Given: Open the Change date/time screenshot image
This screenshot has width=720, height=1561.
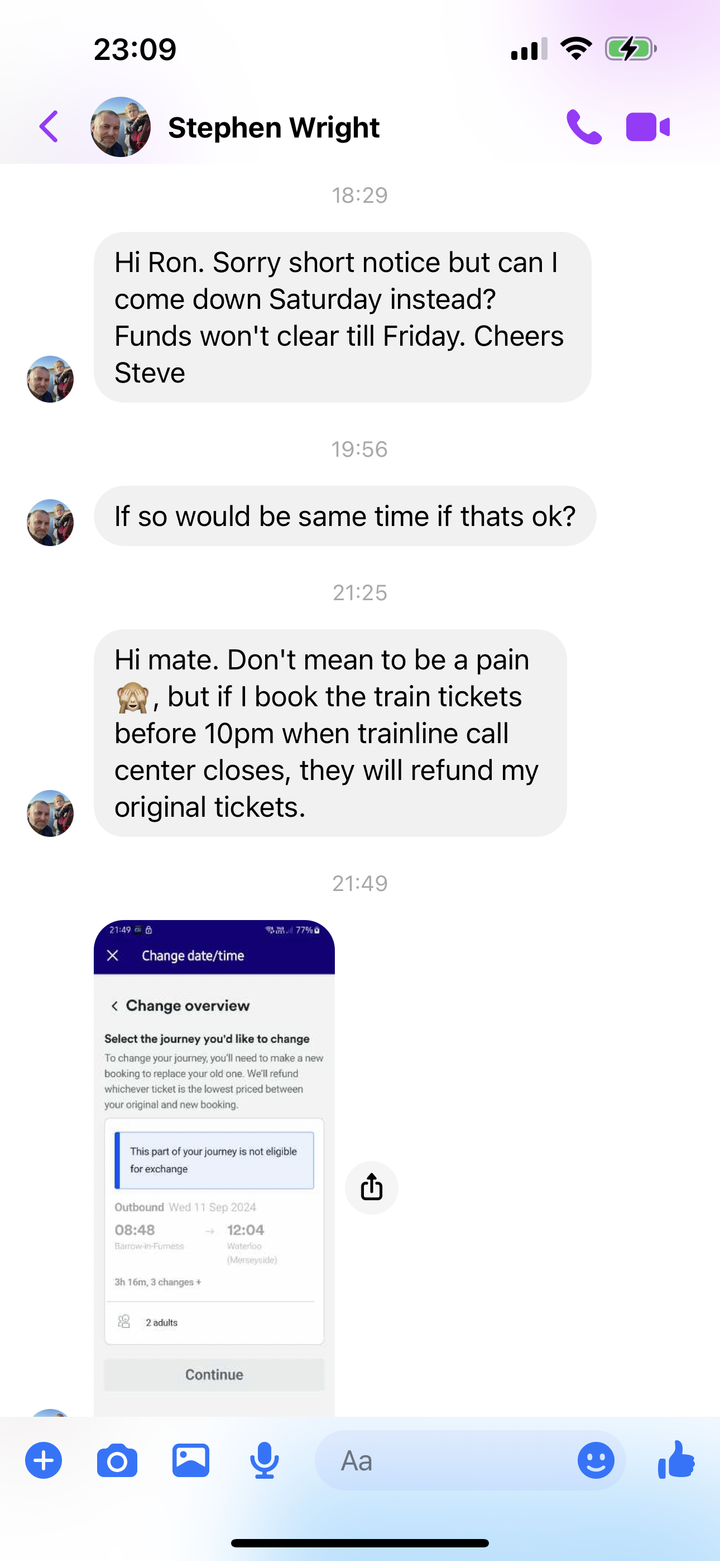Looking at the screenshot, I should pos(214,1168).
